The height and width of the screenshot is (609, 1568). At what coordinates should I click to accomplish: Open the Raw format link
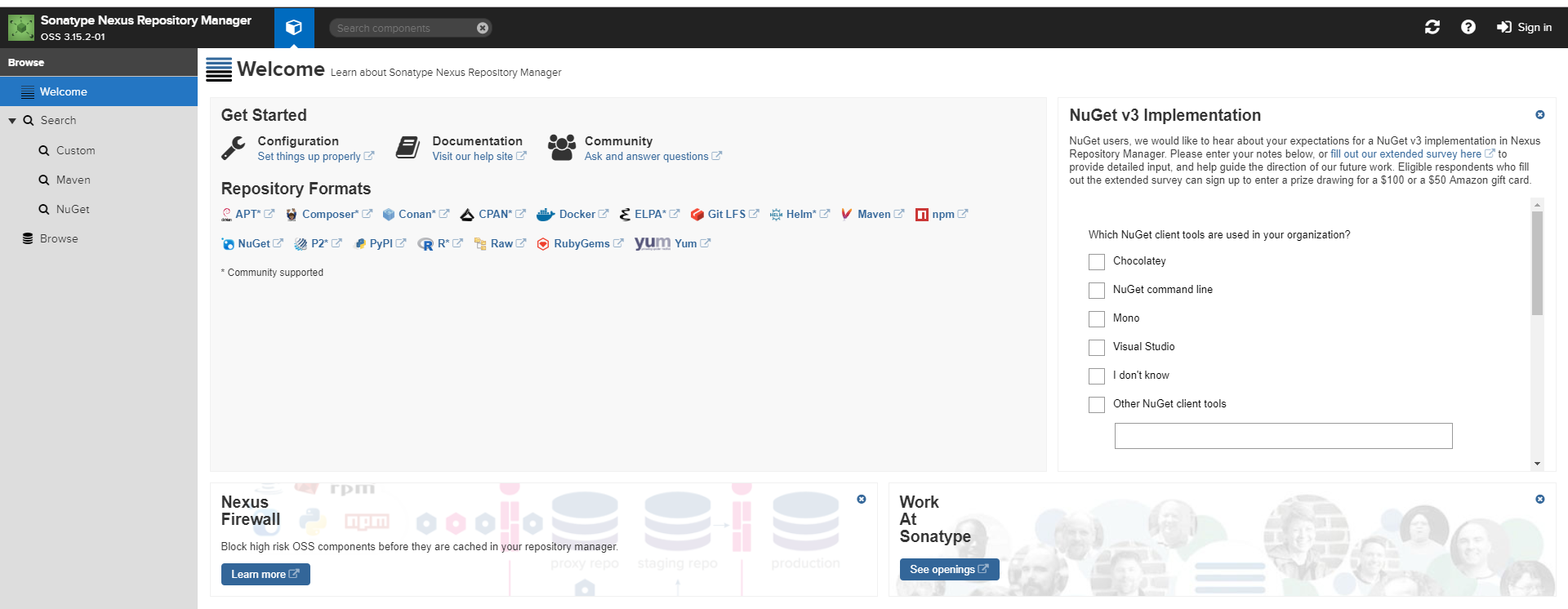508,243
